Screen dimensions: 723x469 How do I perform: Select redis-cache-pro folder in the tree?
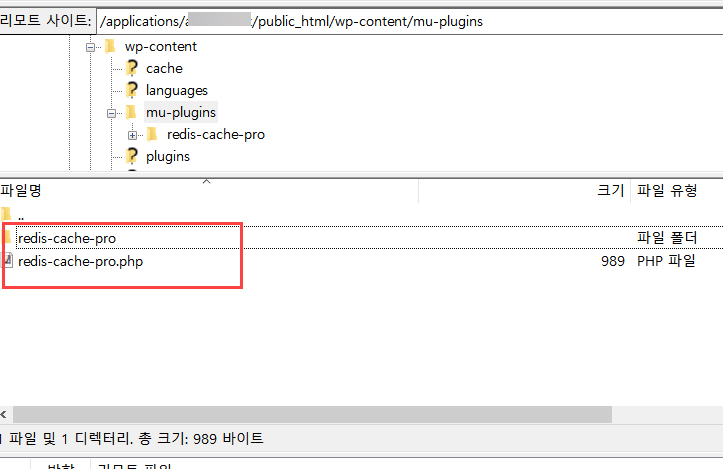(216, 135)
